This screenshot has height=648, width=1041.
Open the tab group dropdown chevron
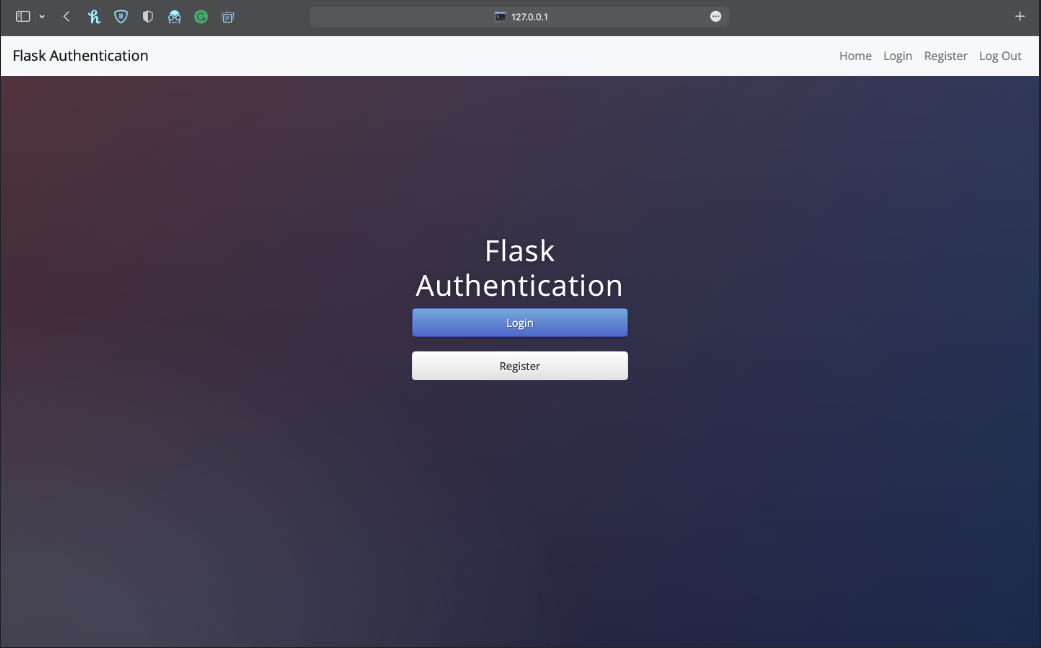[x=42, y=17]
